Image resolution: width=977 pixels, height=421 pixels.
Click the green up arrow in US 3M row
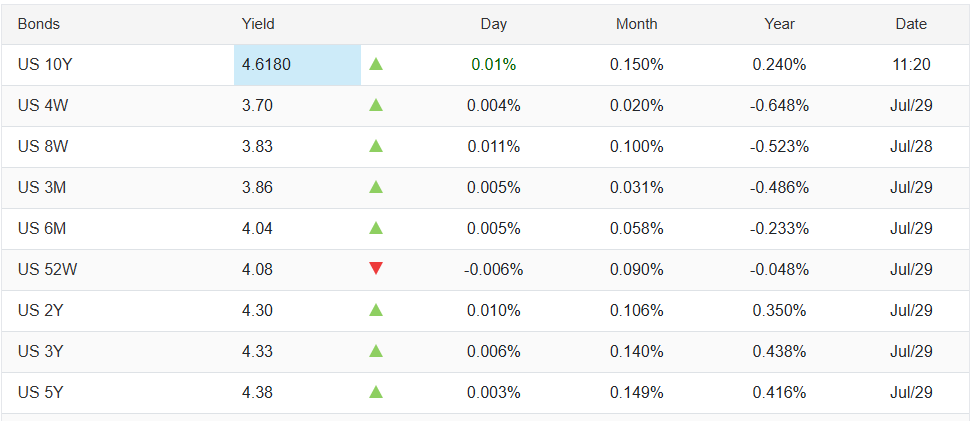click(376, 187)
